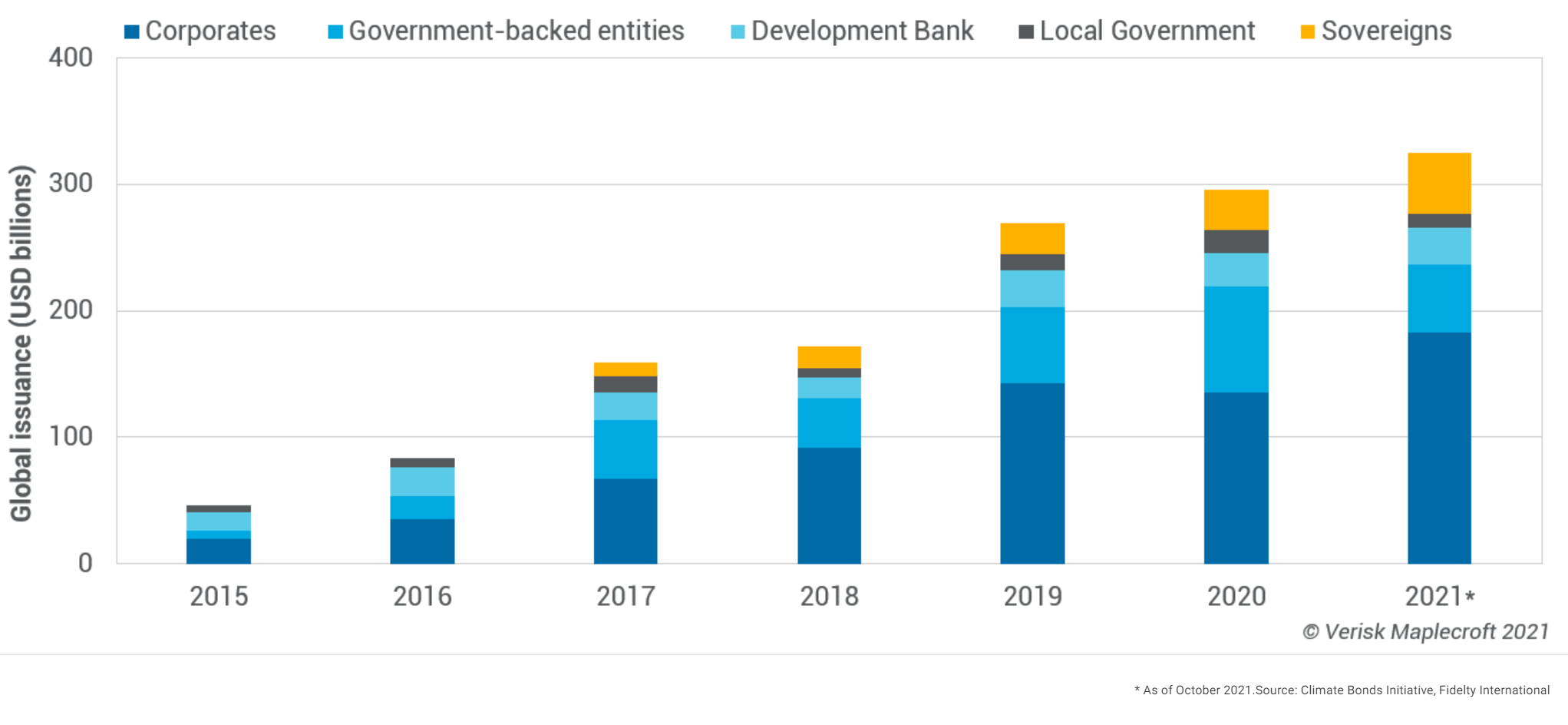Click the Local Government legend square
This screenshot has width=1568, height=725.
(x=1025, y=31)
